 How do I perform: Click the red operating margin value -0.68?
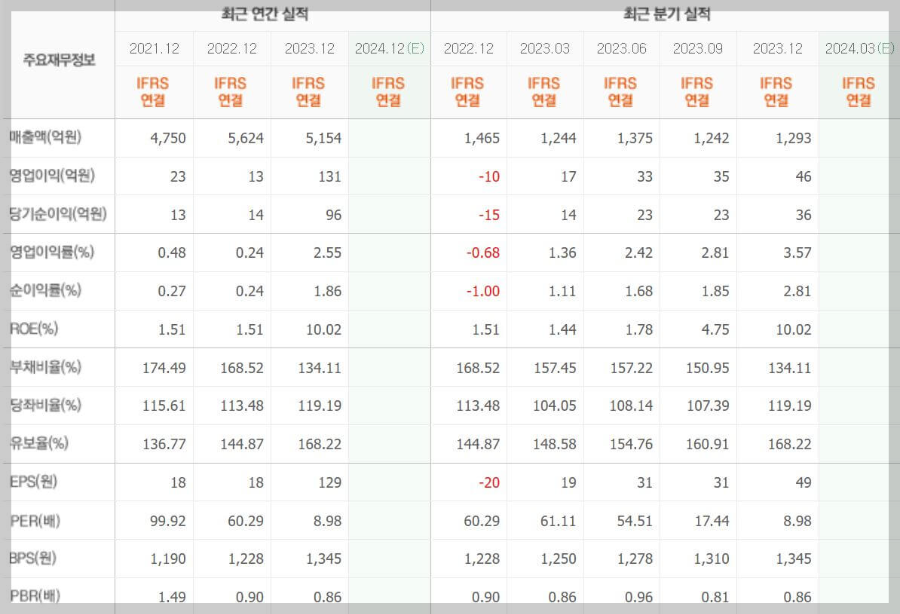(x=483, y=253)
